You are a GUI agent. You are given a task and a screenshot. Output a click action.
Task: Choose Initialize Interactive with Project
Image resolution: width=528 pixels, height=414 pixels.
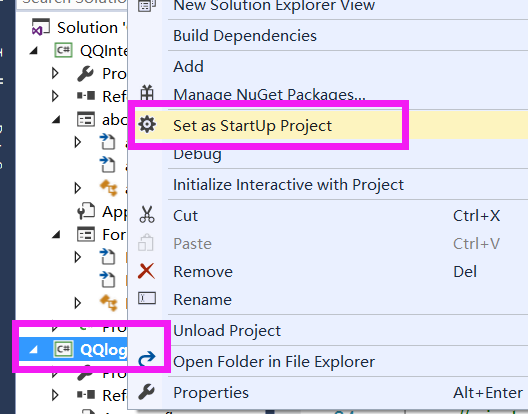tap(288, 185)
